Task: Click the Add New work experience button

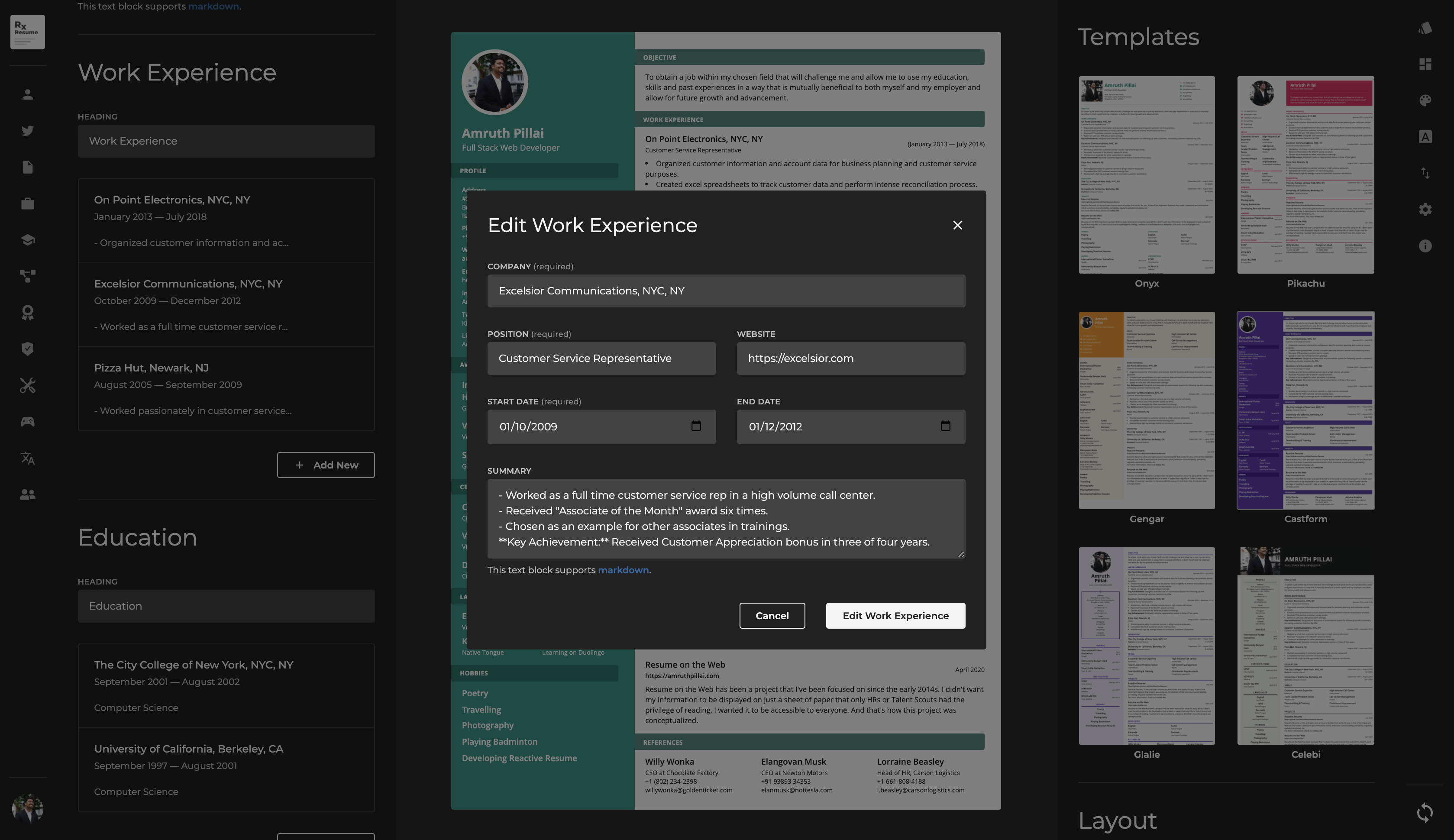Action: (325, 465)
